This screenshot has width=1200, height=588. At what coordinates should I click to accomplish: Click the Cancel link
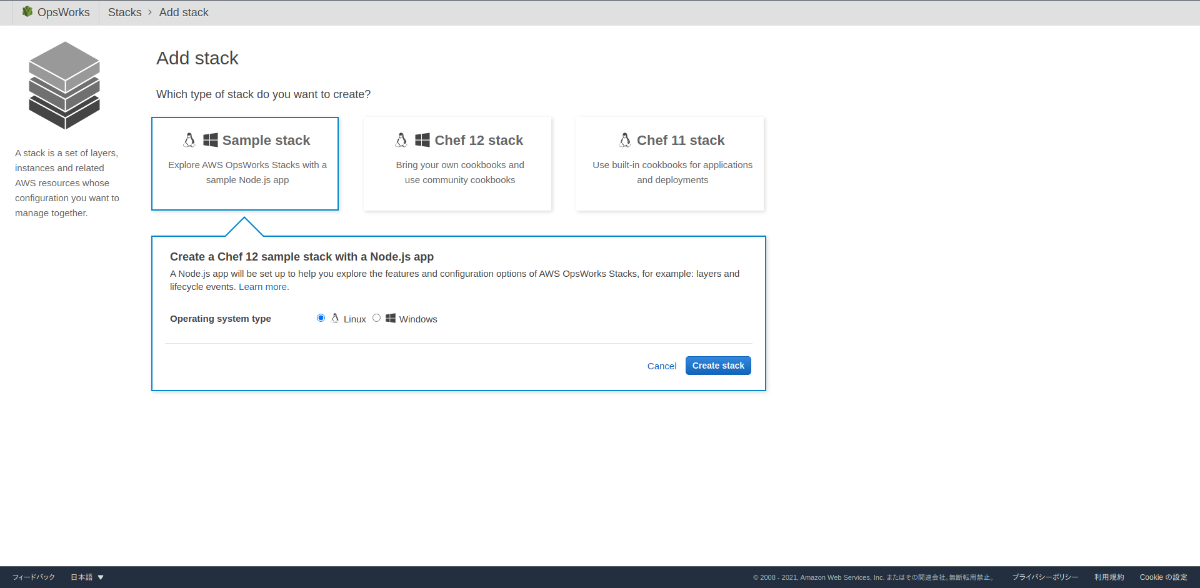[x=662, y=366]
